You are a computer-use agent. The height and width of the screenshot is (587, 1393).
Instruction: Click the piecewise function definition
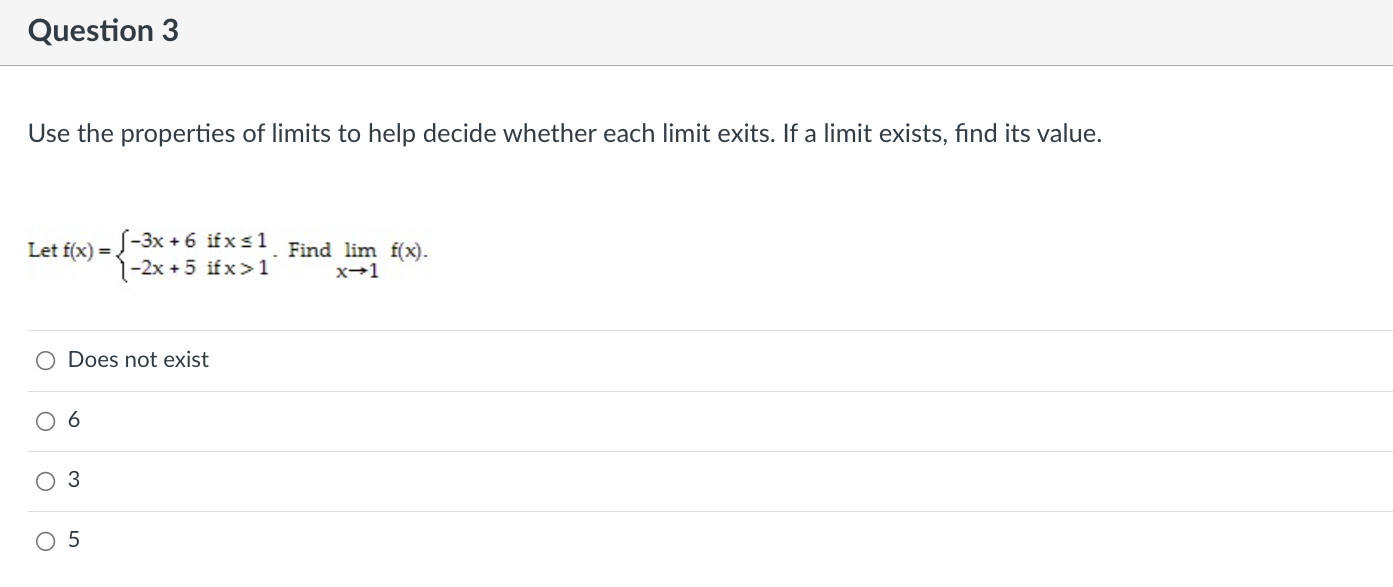[x=150, y=250]
